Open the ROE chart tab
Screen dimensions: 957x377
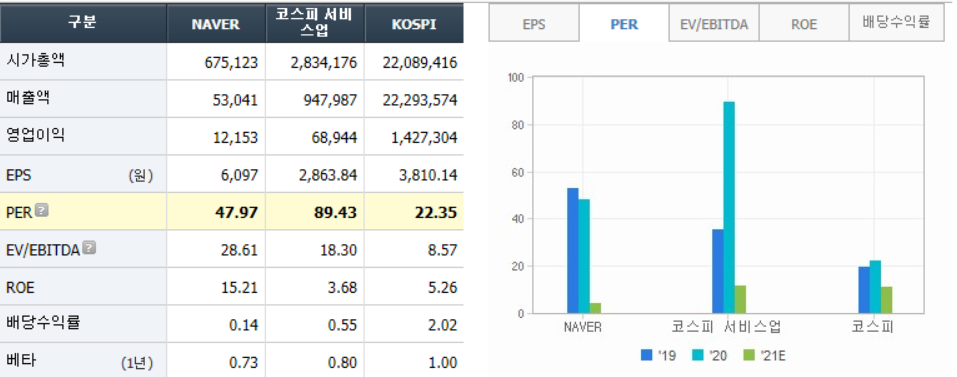click(x=804, y=24)
